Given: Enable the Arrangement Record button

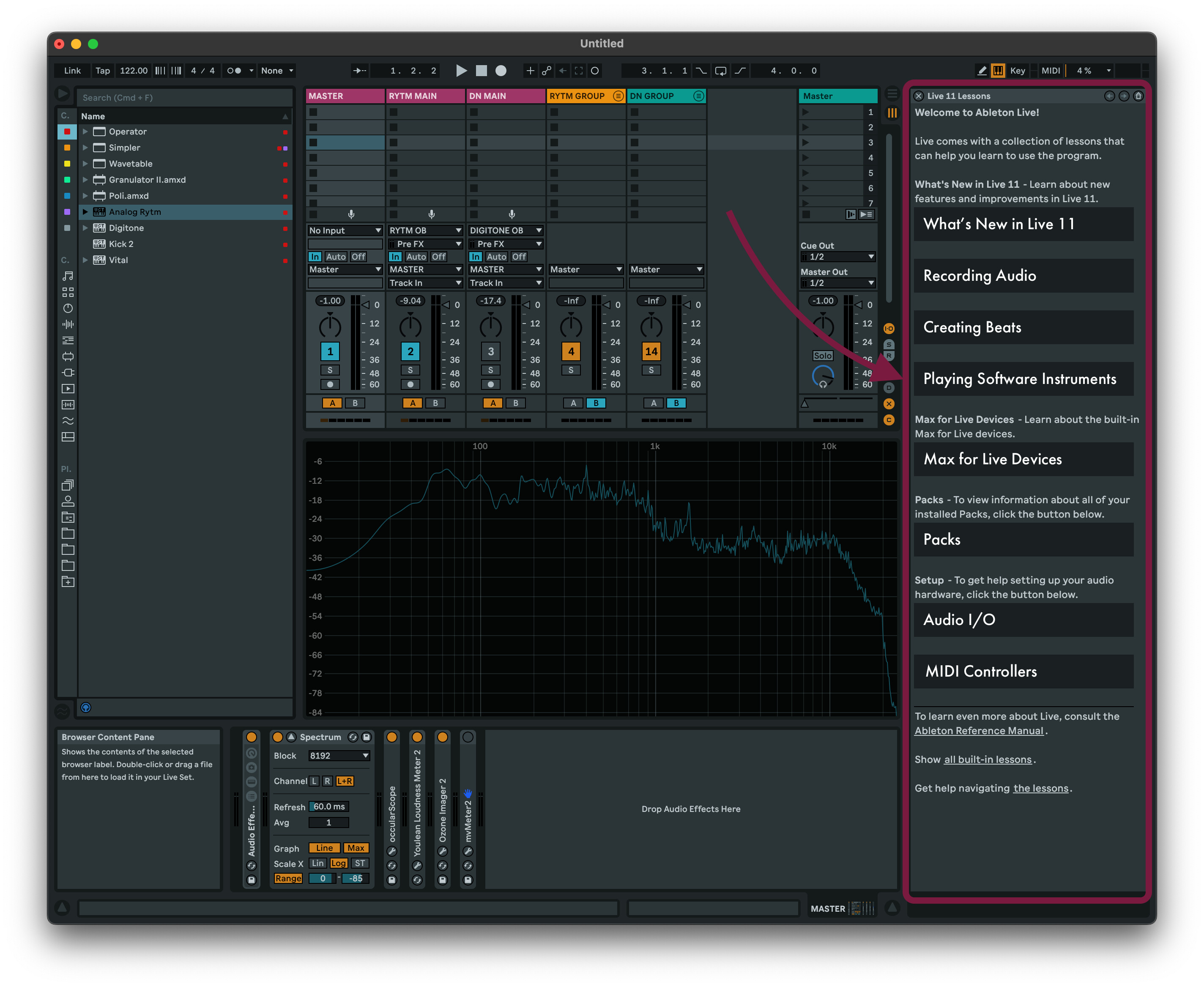Looking at the screenshot, I should point(500,71).
